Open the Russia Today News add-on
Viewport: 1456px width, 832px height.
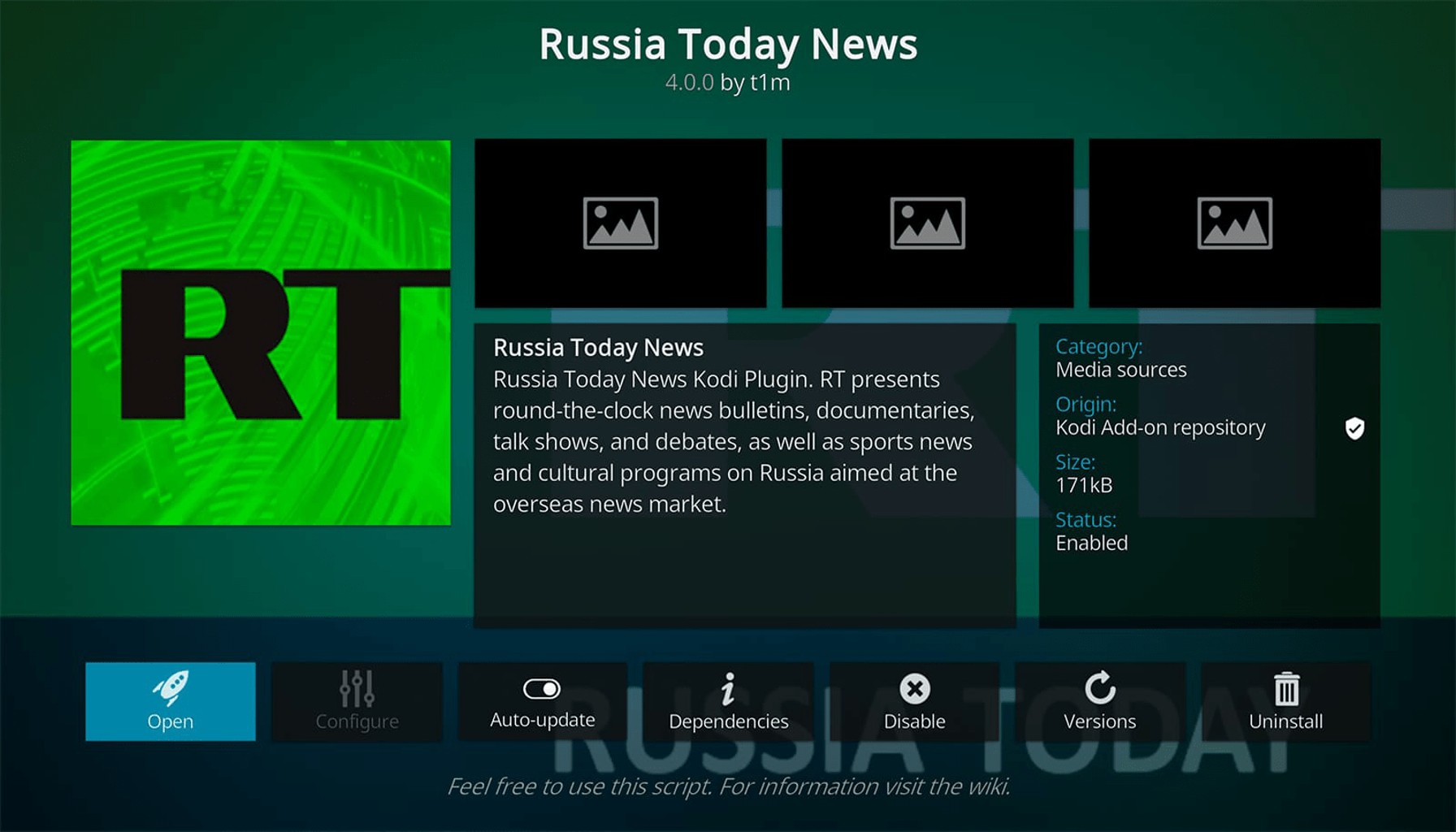171,701
